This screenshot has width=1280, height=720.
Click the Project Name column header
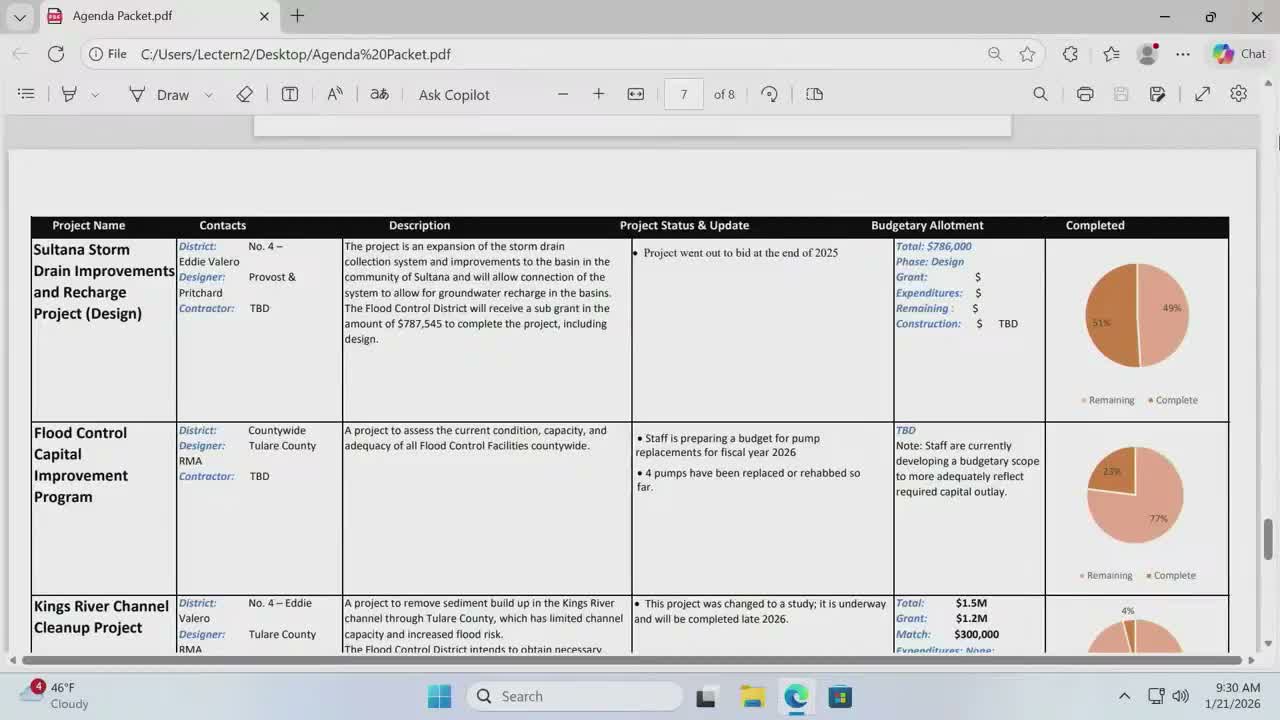(x=89, y=225)
